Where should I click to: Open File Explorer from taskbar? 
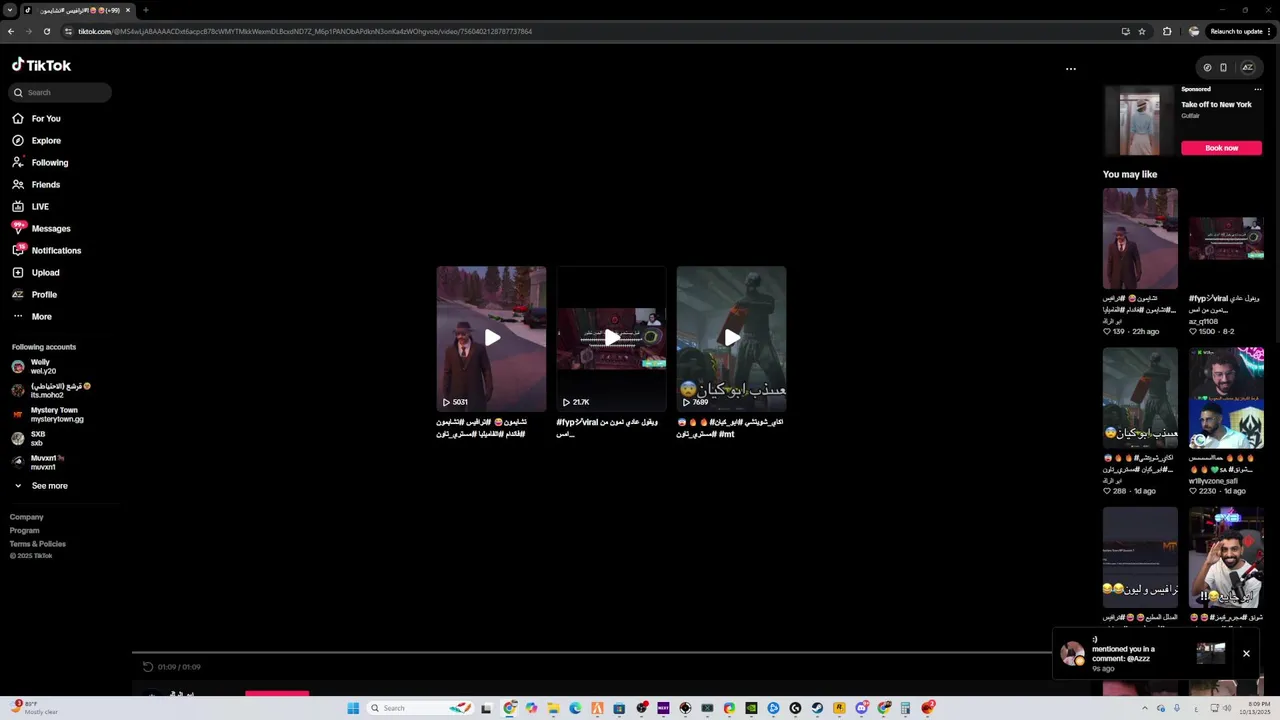coord(553,708)
